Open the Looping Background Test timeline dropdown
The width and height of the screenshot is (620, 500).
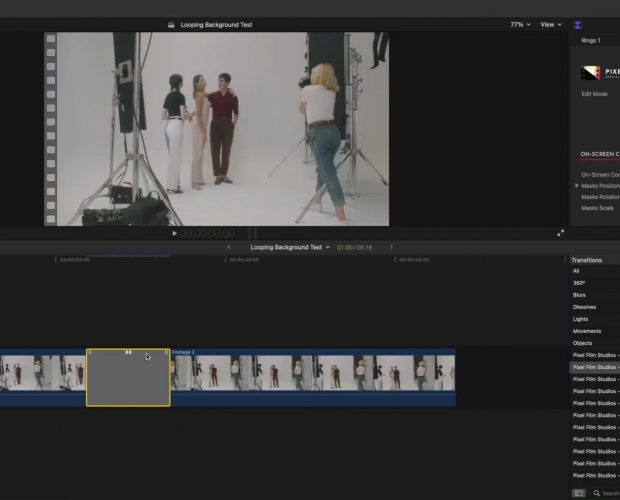(x=290, y=247)
